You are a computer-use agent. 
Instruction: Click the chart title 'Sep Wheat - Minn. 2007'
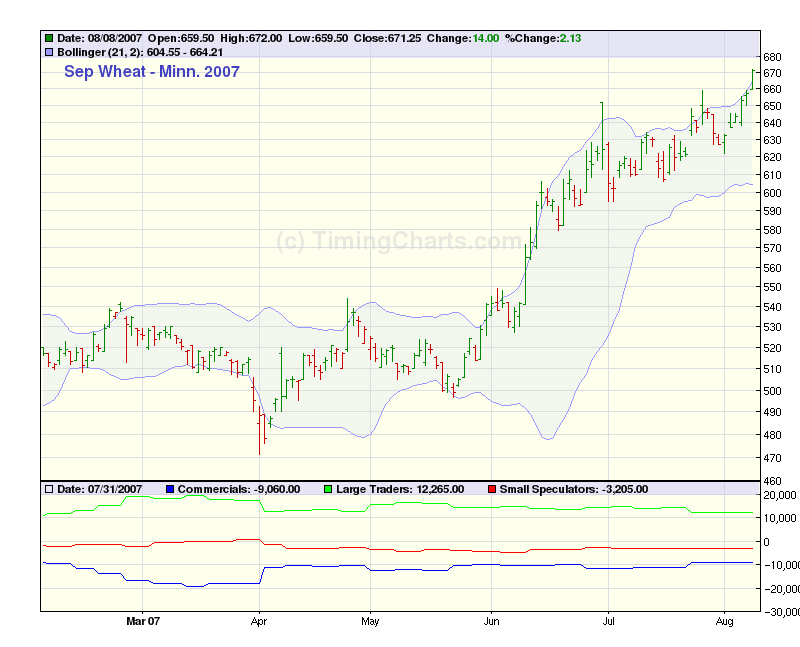click(x=152, y=71)
